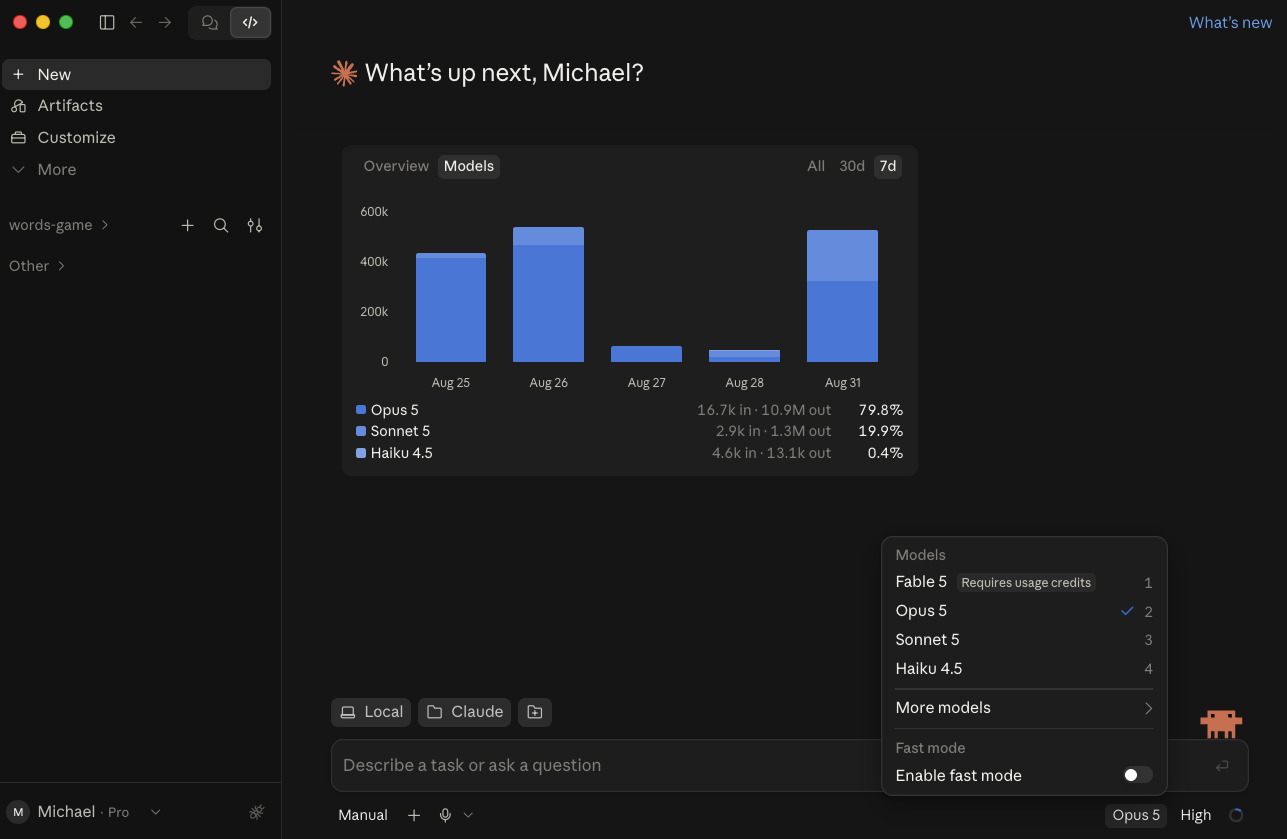Click the bug icon in sidebar footer
The height and width of the screenshot is (839, 1287).
pos(257,812)
